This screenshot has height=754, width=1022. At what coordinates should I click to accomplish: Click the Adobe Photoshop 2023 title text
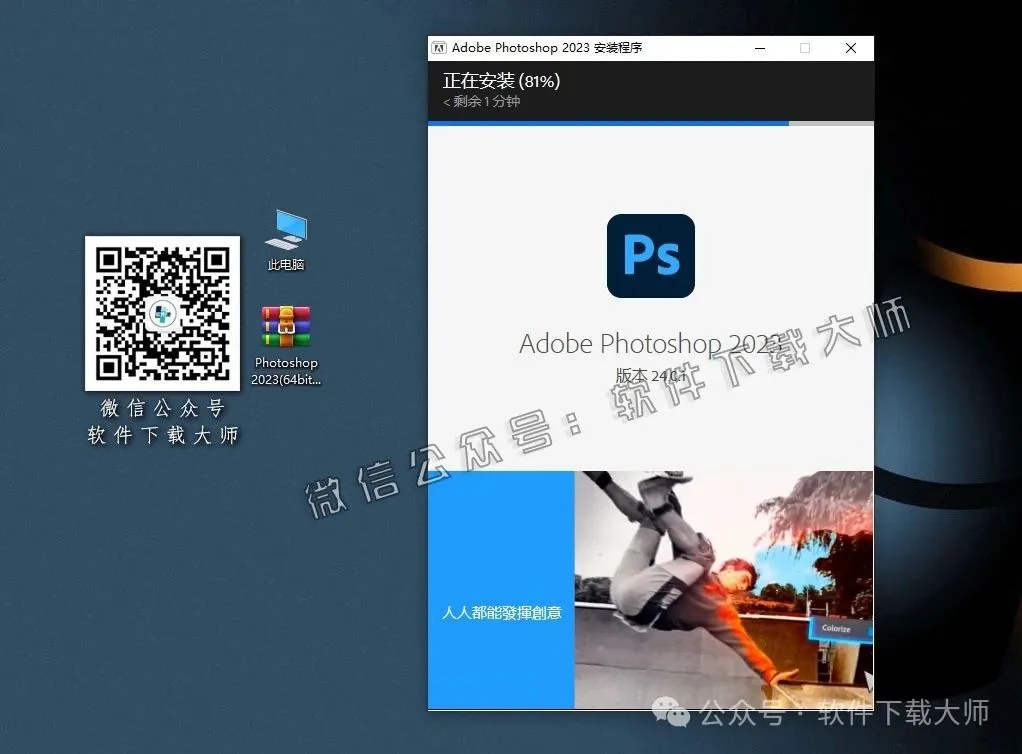(x=650, y=343)
